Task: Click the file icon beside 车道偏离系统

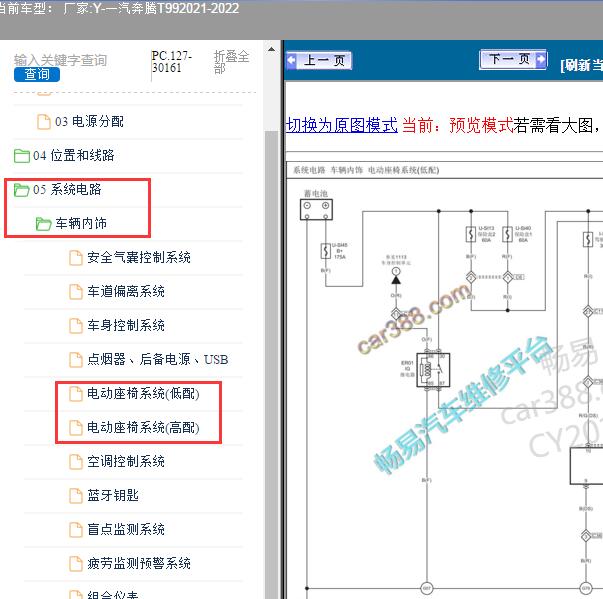Action: tap(76, 291)
